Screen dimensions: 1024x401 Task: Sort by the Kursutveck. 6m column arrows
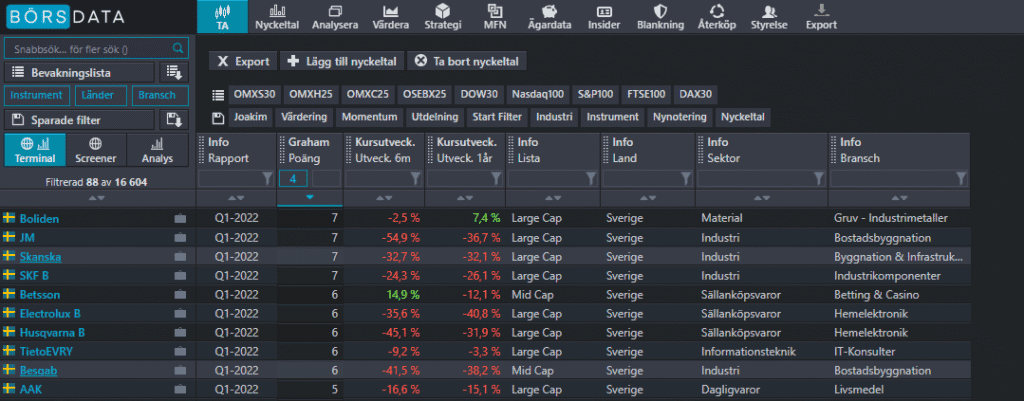click(x=385, y=197)
